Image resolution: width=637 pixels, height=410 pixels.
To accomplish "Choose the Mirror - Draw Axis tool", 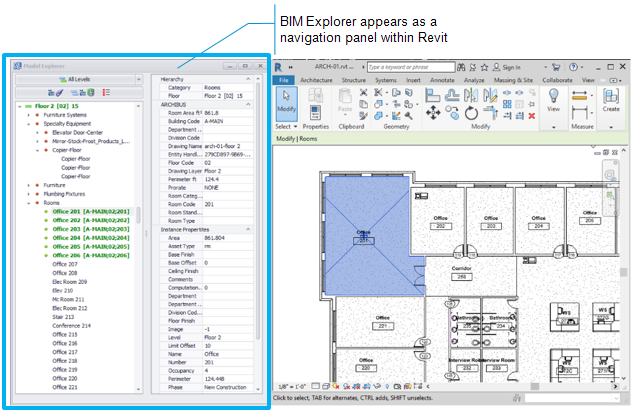I will tap(490, 95).
